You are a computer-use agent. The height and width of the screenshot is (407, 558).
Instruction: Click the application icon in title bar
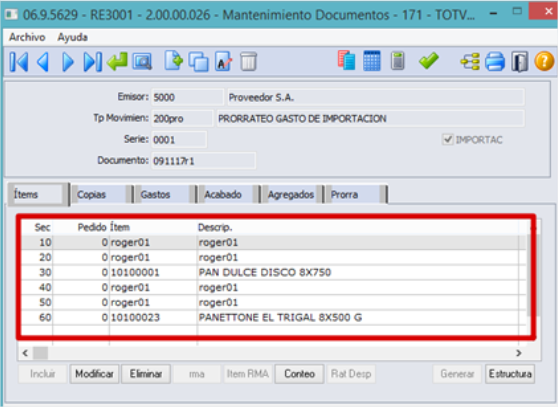(x=11, y=15)
